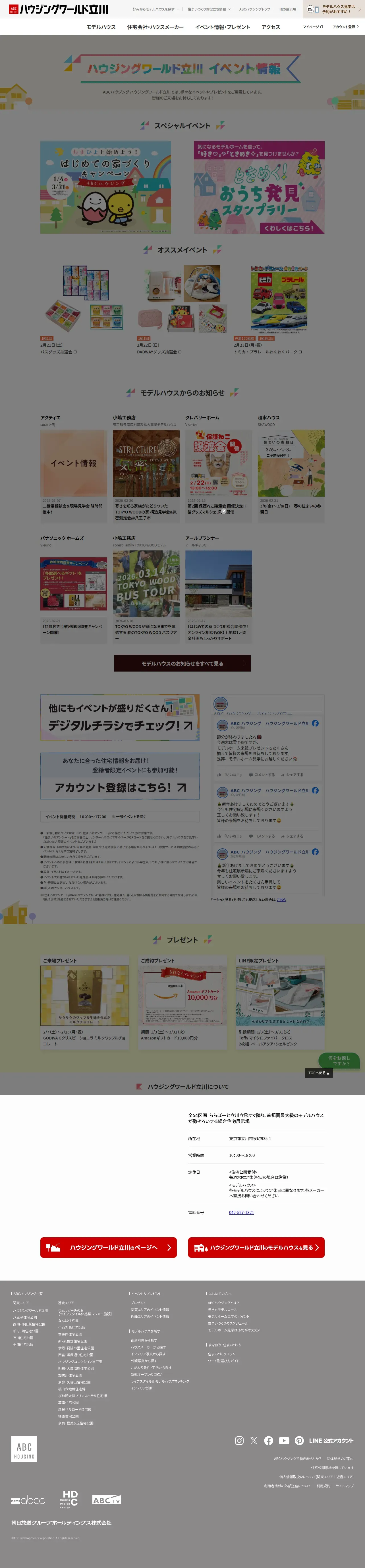This screenshot has width=365, height=1568.
Task: Open the ABCハウジングトップ header link
Action: [254, 9]
